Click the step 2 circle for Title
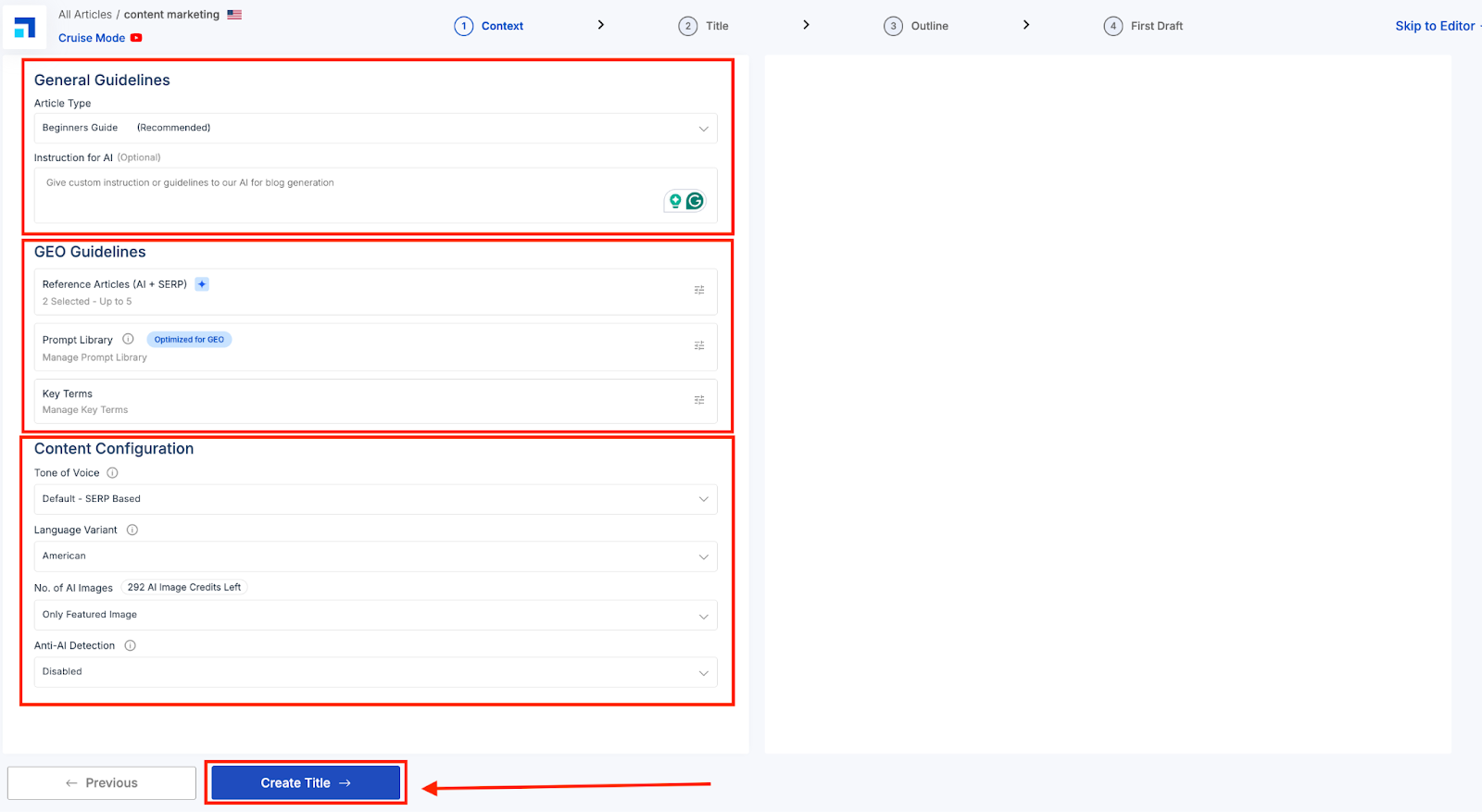This screenshot has width=1482, height=812. (687, 26)
